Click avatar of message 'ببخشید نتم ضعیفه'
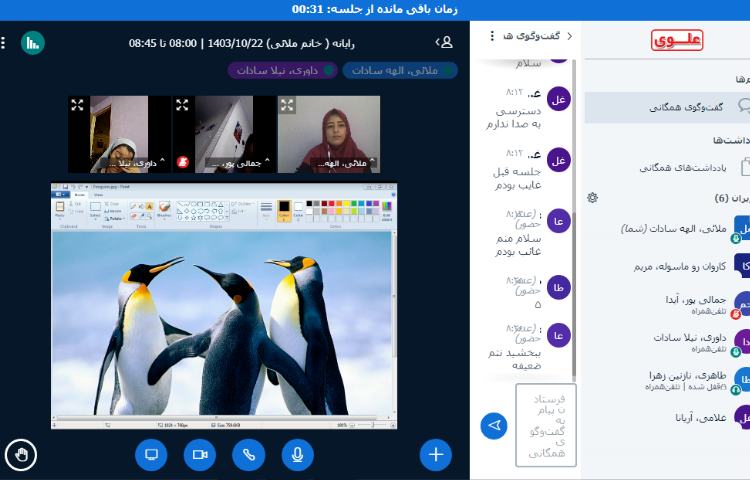The height and width of the screenshot is (480, 750). [x=558, y=335]
